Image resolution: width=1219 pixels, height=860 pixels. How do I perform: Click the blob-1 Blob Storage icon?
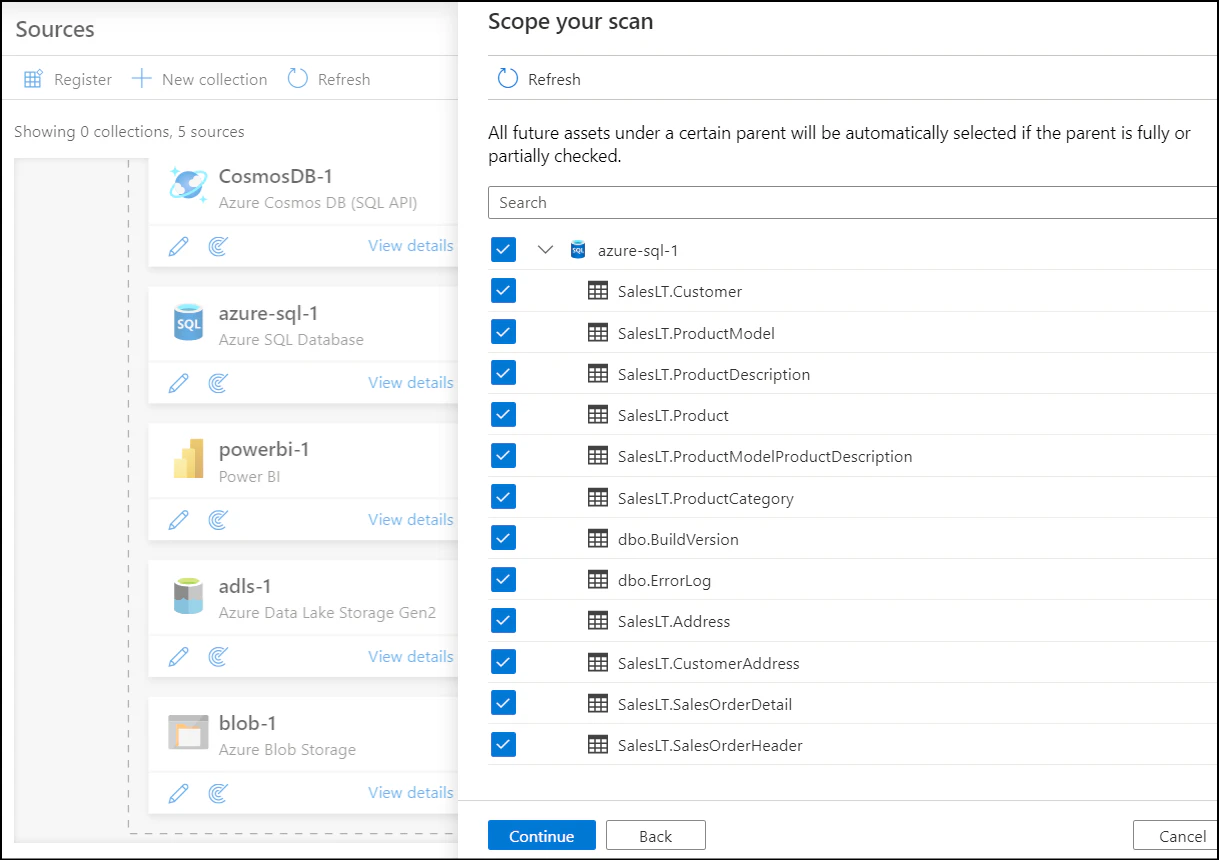(188, 733)
